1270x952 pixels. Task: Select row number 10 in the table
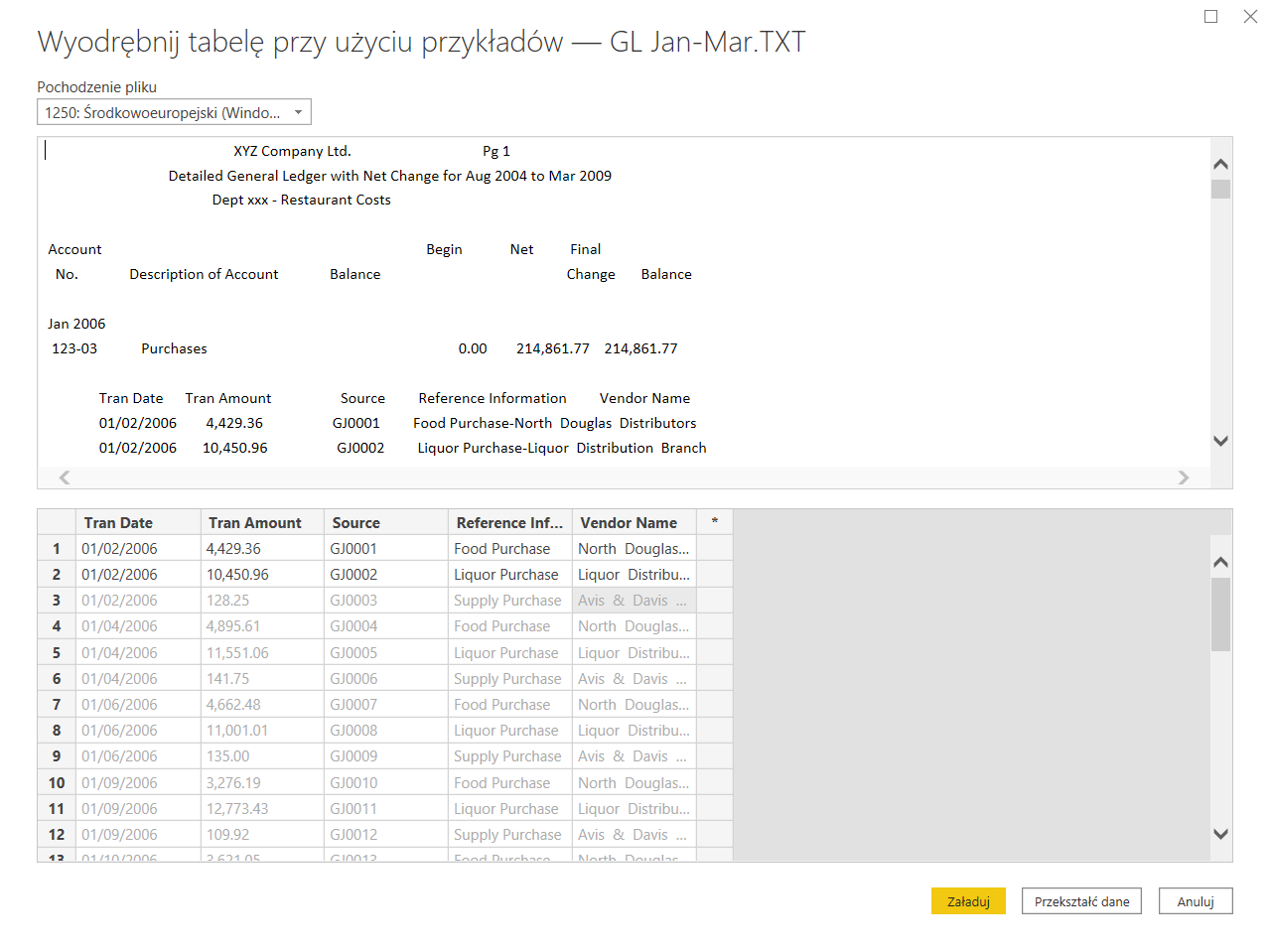(57, 783)
